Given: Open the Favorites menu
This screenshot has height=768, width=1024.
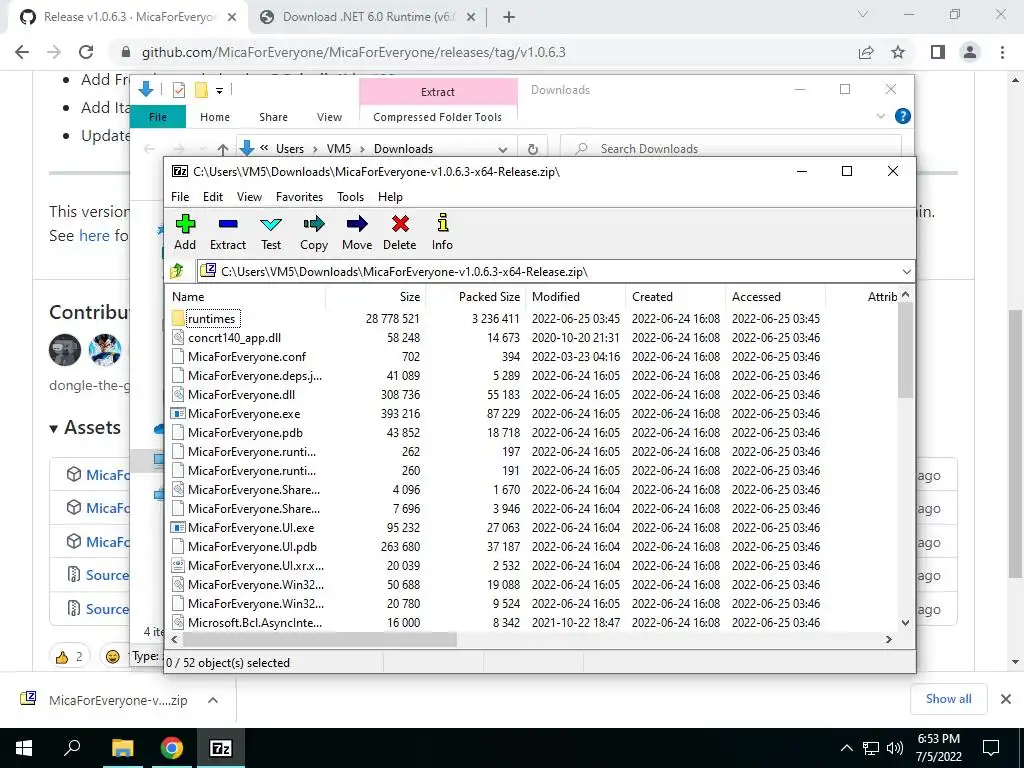Looking at the screenshot, I should [299, 197].
